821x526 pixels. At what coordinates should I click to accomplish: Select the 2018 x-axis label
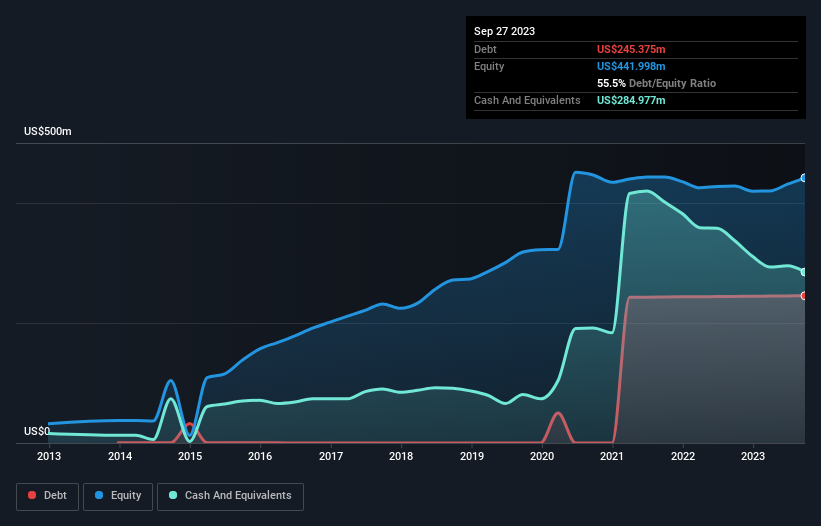(401, 456)
